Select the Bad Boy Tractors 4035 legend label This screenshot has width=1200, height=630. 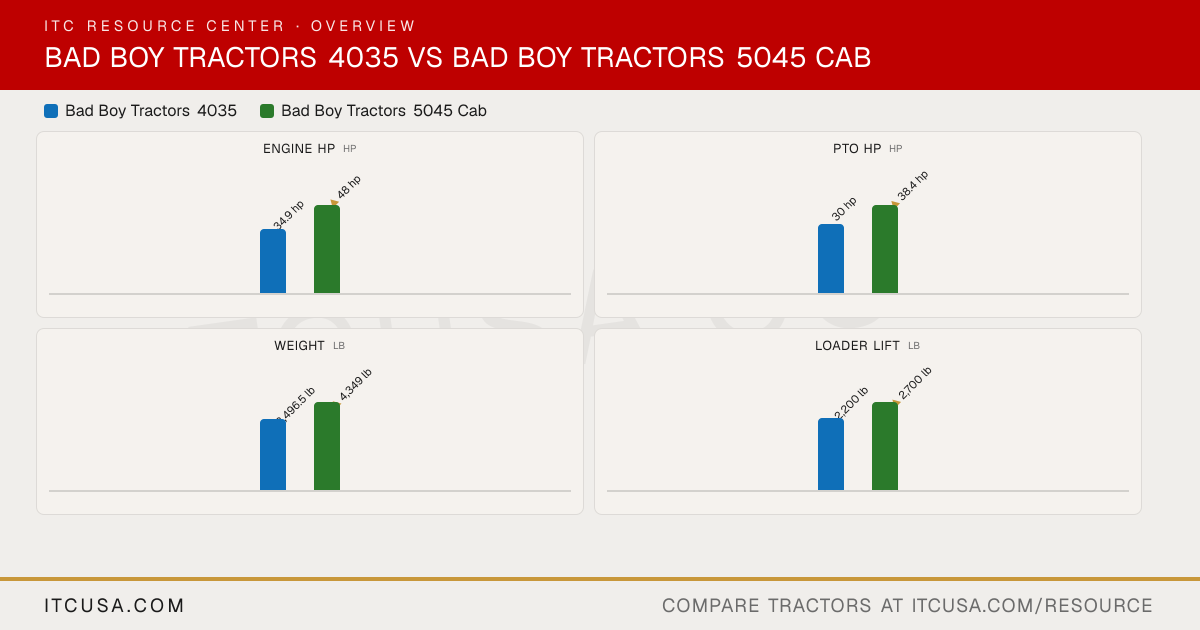151,111
